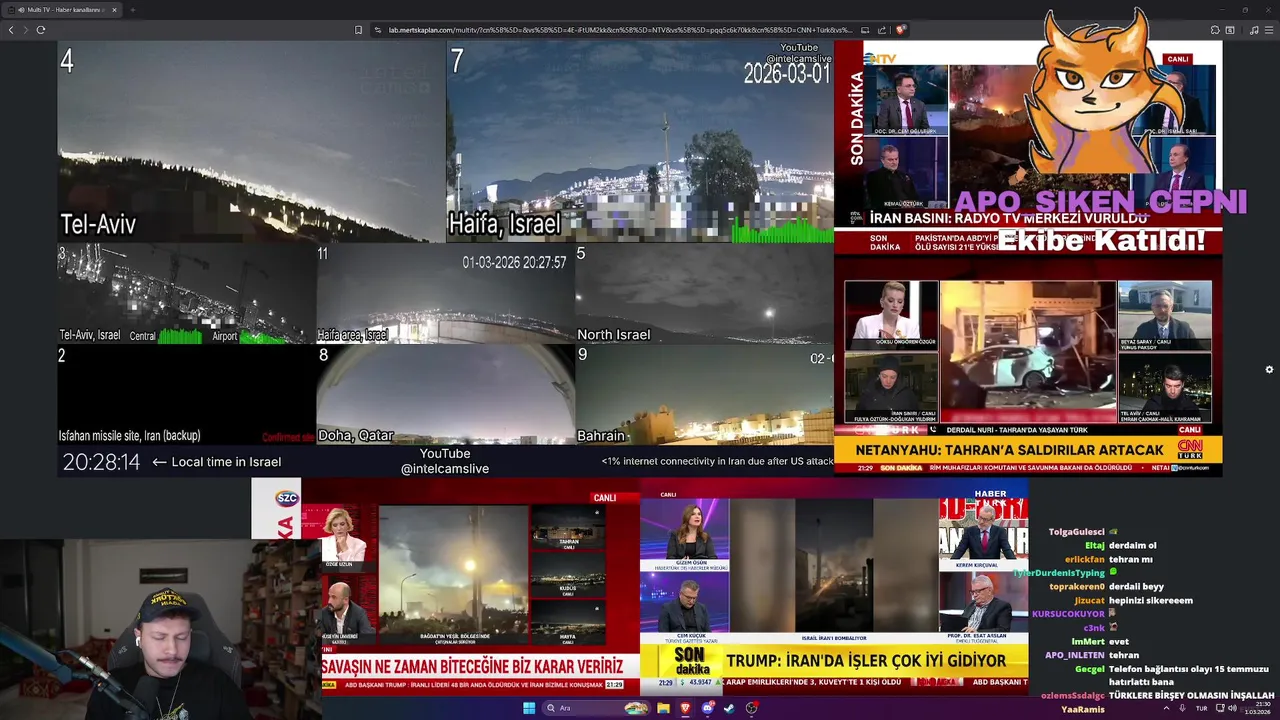
Task: Click the TRUMP: İRAN'DA İŞLER ÇOK İYİ GİDİYOR headline
Action: [866, 661]
